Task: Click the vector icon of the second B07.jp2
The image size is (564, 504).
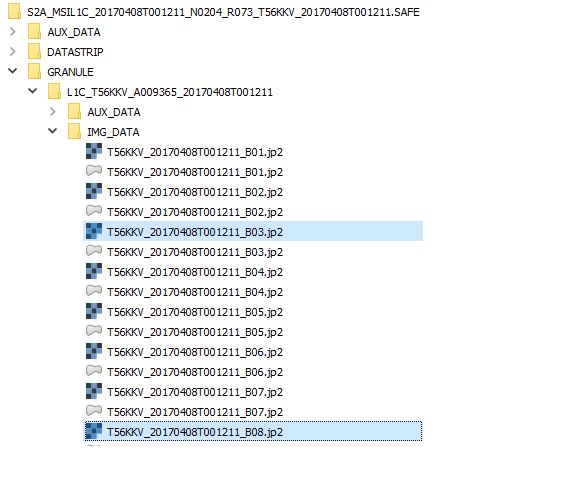Action: coord(94,410)
